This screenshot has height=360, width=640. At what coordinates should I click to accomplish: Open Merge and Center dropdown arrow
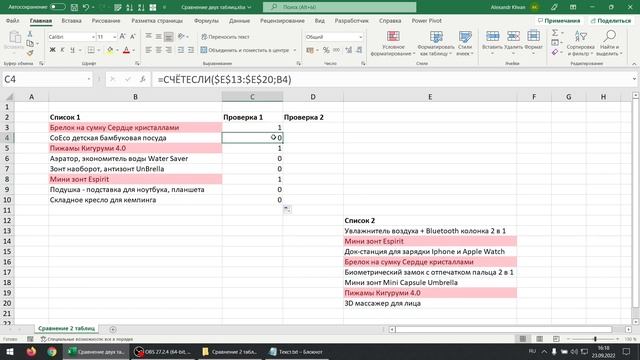(295, 50)
